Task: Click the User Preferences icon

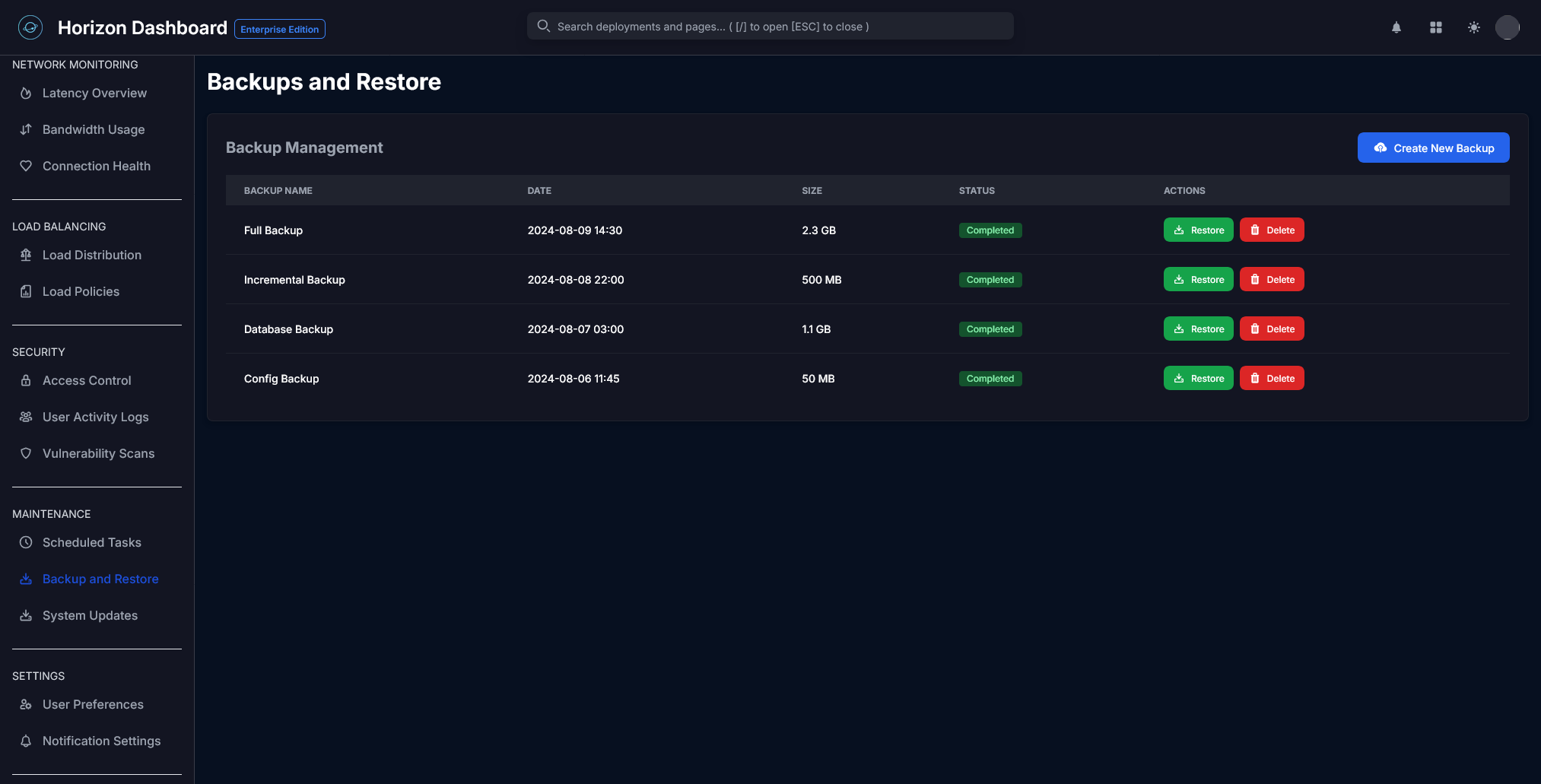Action: [x=26, y=704]
